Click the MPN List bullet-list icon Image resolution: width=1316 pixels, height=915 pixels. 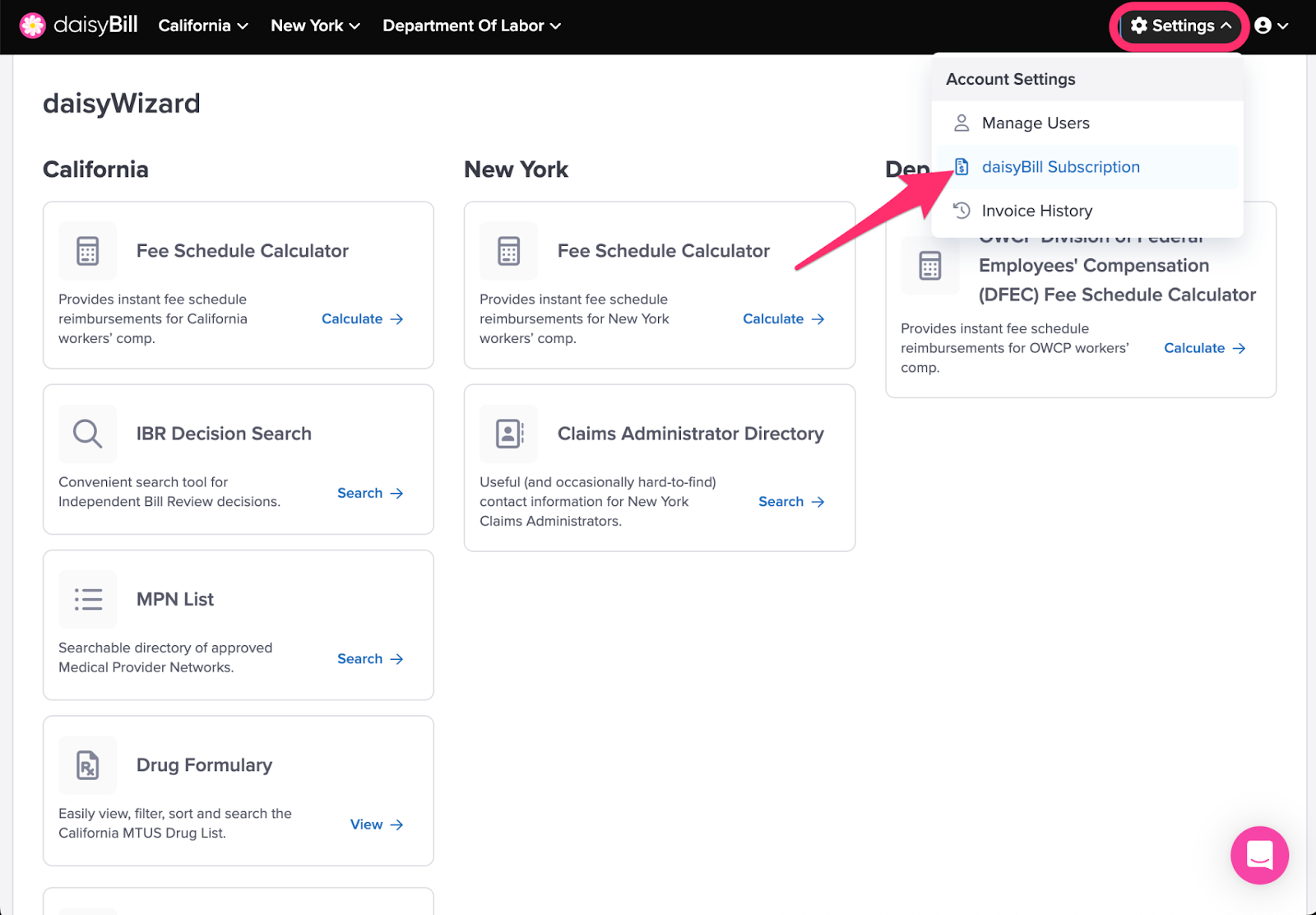click(x=88, y=599)
